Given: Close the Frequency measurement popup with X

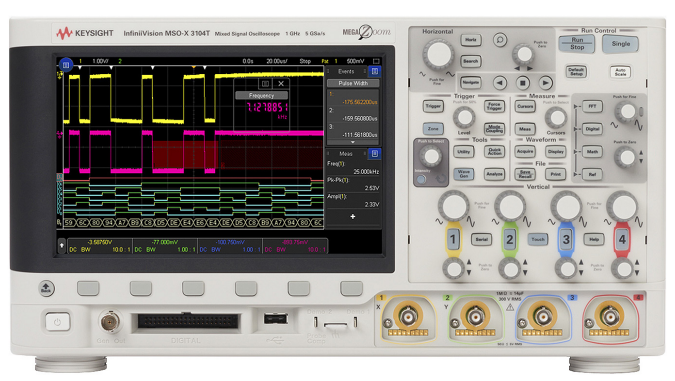Looking at the screenshot, I should (281, 84).
